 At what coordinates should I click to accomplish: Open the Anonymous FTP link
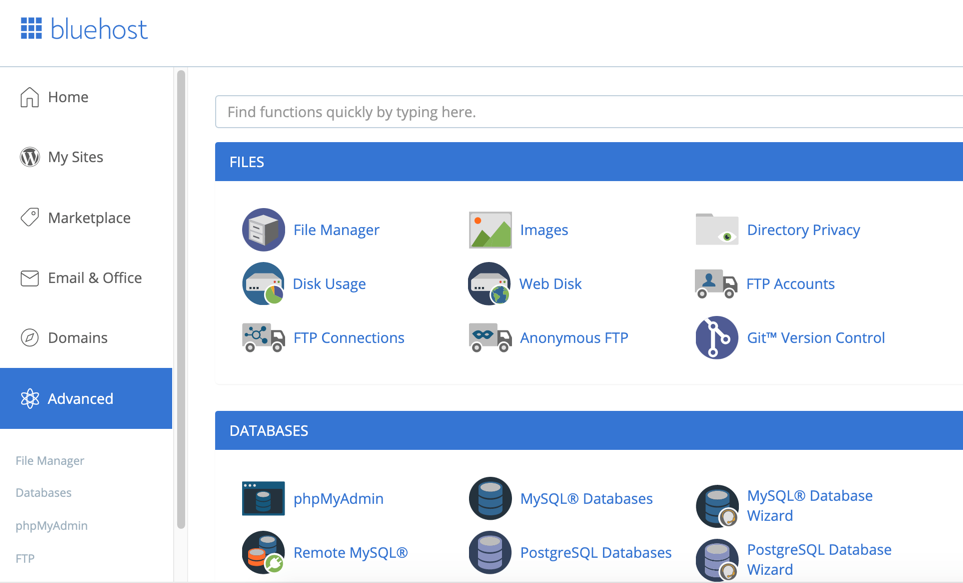pyautogui.click(x=574, y=338)
